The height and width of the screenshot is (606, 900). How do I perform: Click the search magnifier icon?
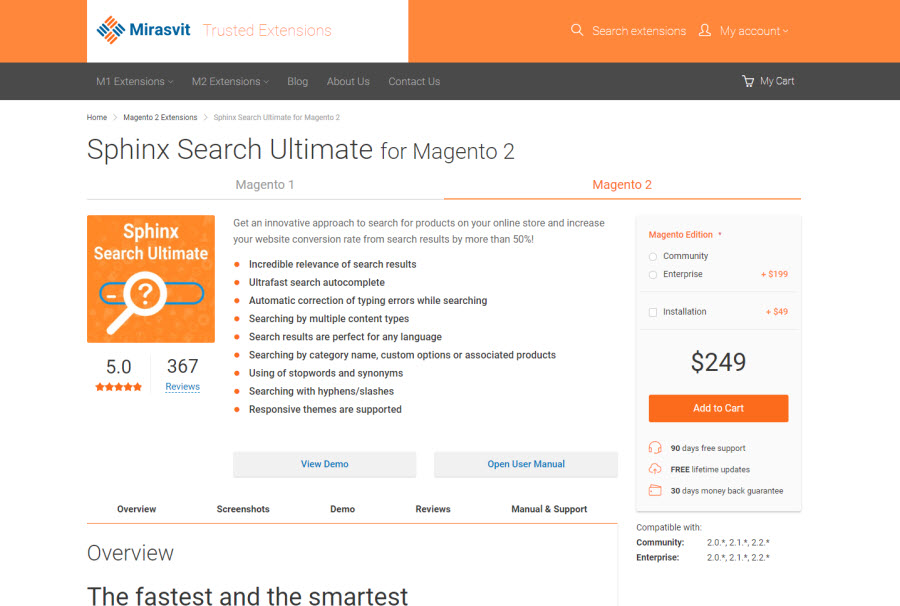point(577,30)
